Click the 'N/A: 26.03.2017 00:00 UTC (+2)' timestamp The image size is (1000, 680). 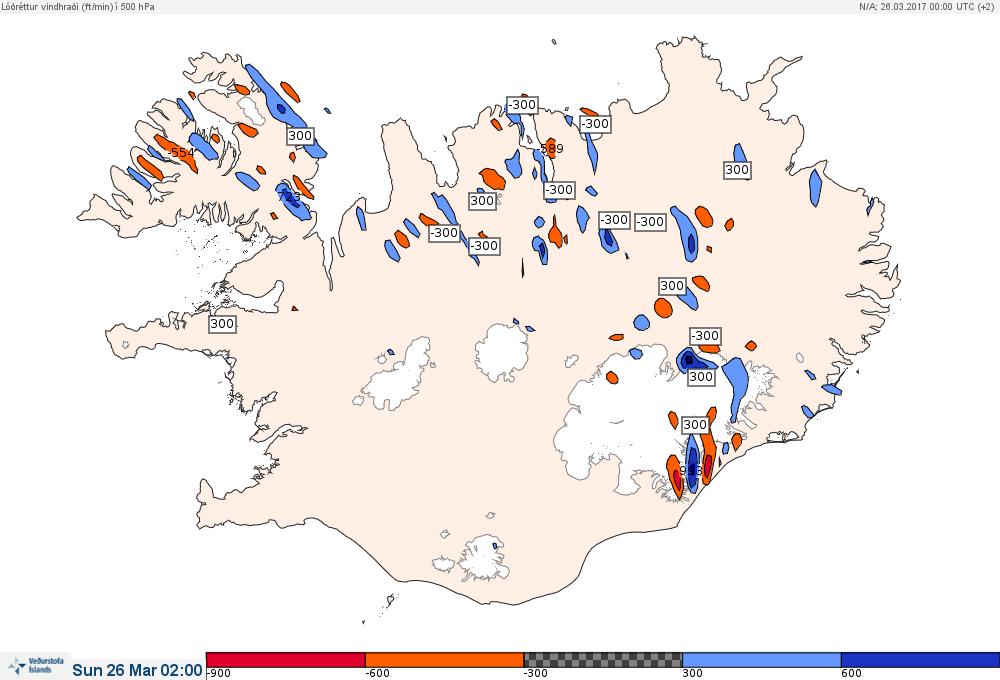(925, 6)
